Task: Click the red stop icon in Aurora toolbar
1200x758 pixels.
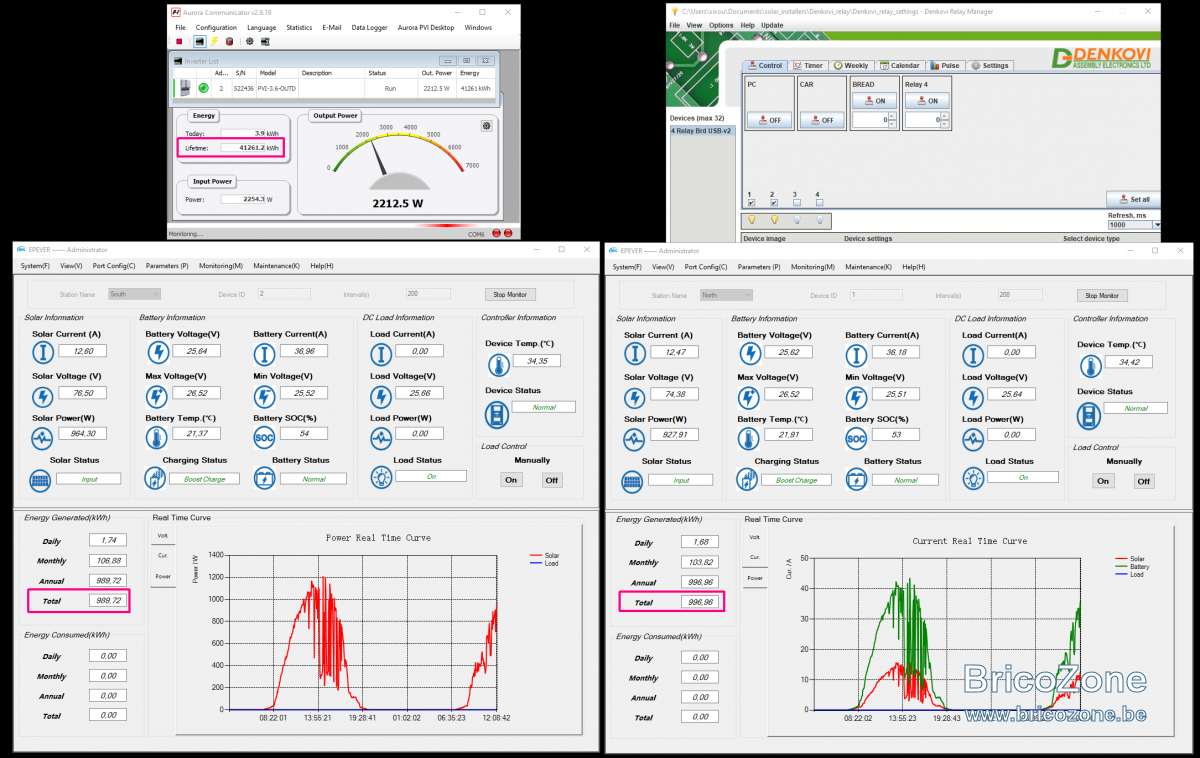Action: pyautogui.click(x=179, y=42)
